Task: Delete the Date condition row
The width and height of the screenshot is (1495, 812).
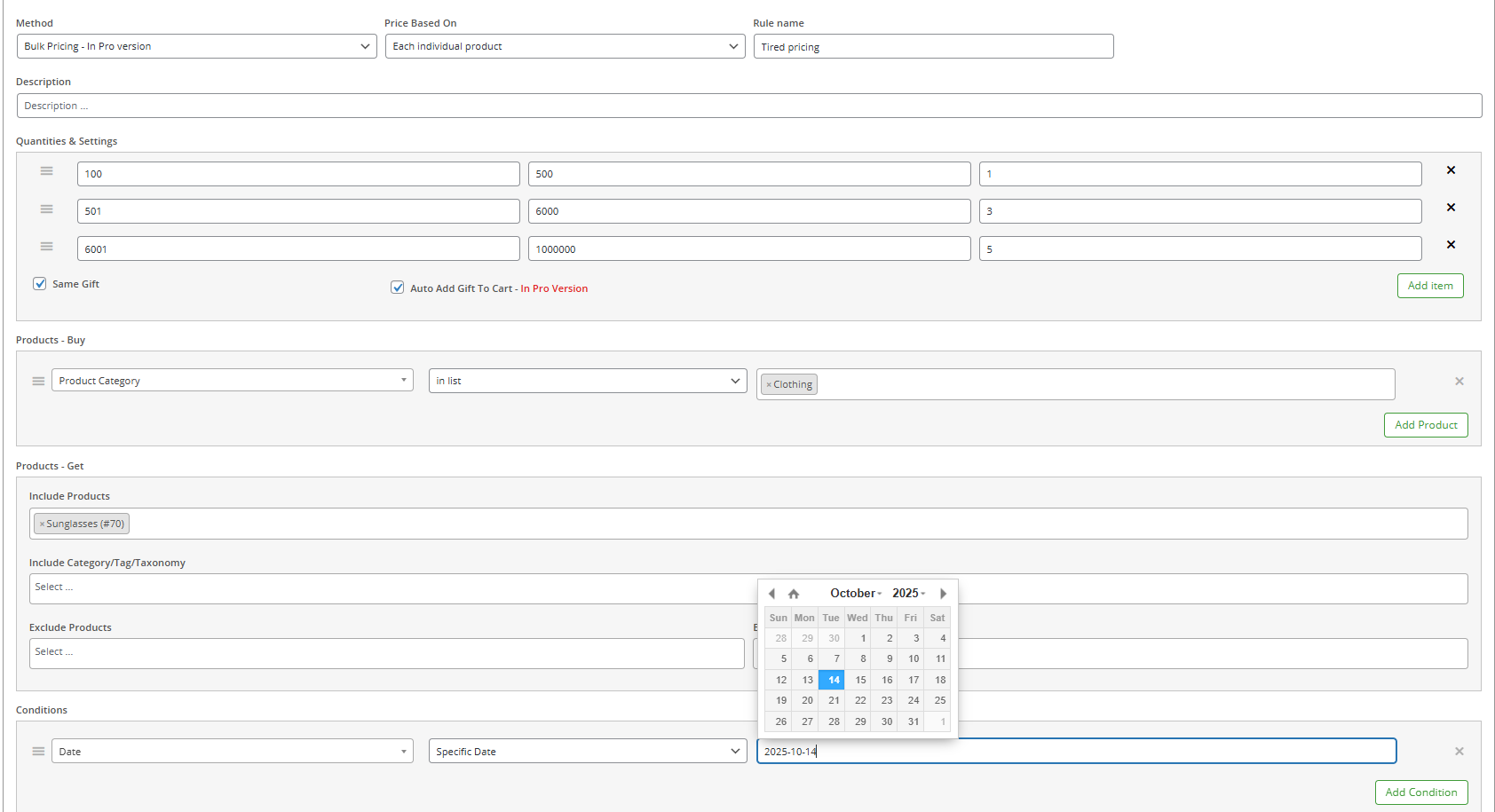Action: tap(1459, 752)
